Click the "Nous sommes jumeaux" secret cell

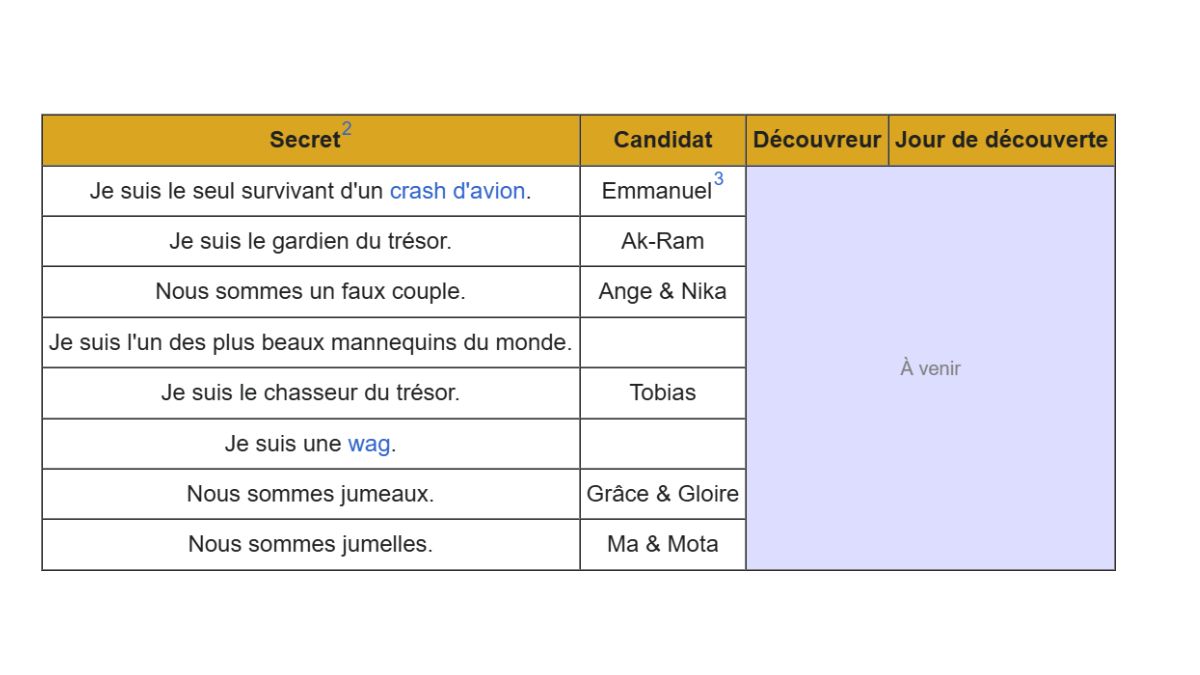click(310, 494)
